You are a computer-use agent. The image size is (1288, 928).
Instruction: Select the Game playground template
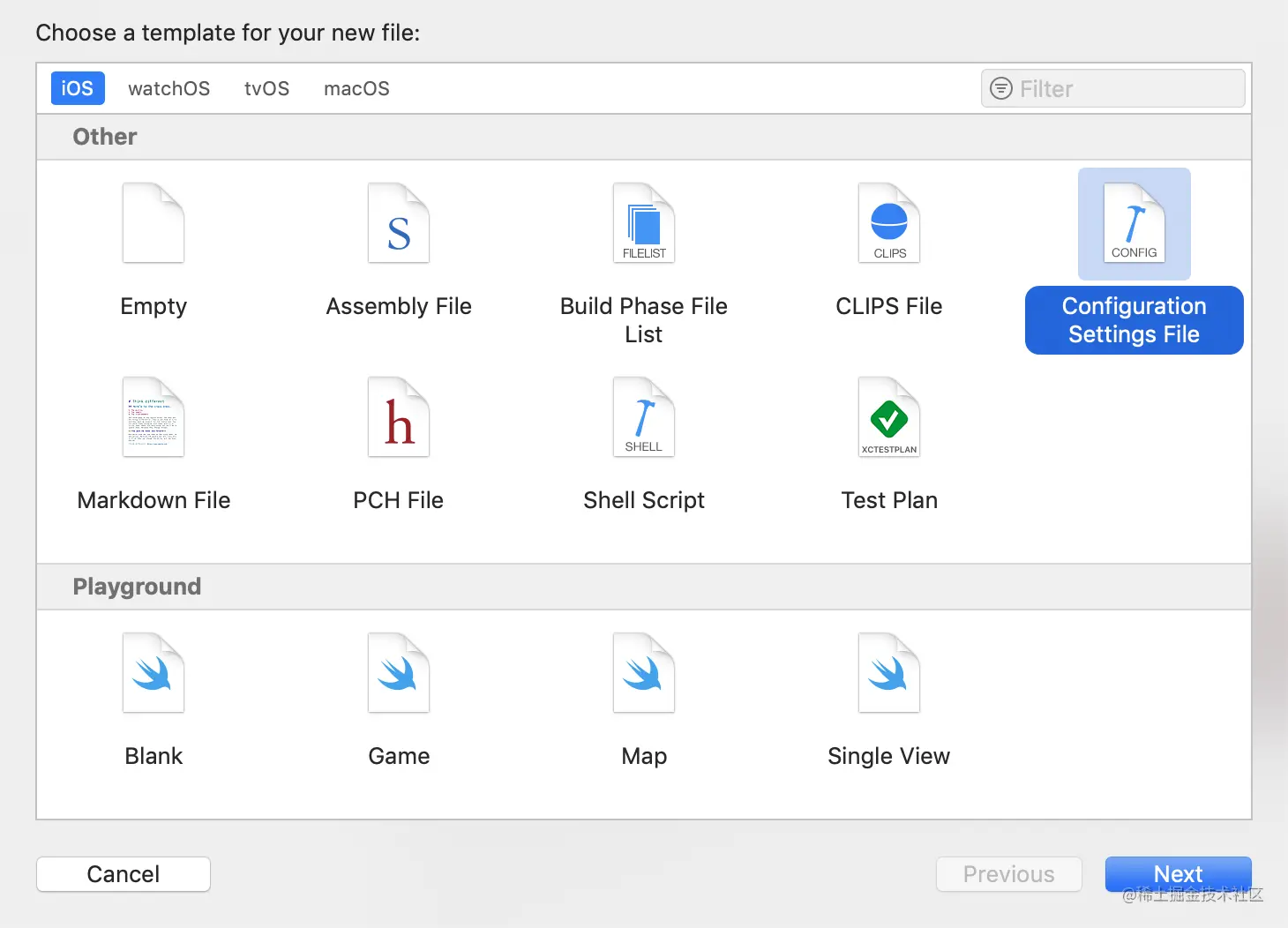coord(399,673)
